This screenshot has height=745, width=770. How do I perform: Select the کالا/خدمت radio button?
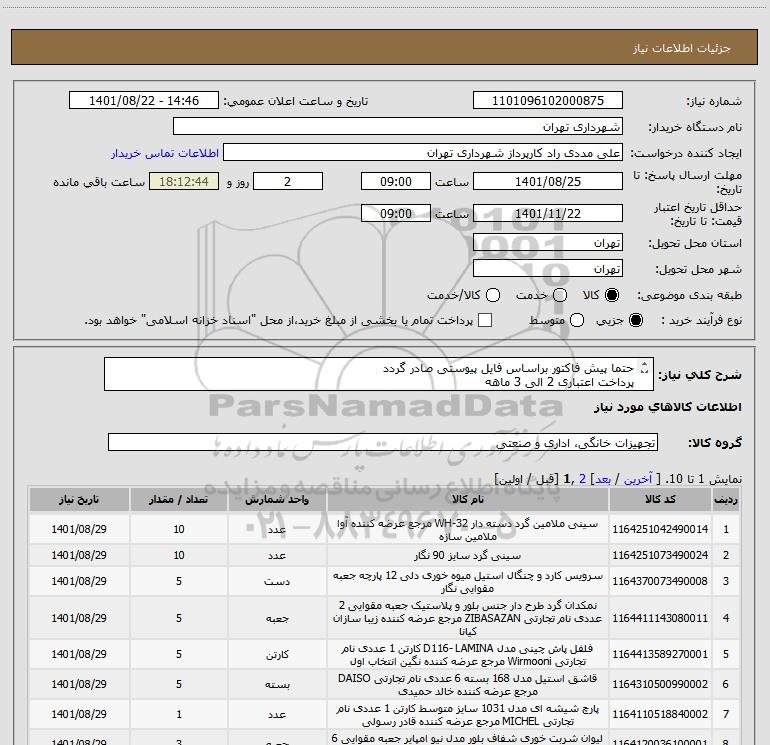[493, 295]
